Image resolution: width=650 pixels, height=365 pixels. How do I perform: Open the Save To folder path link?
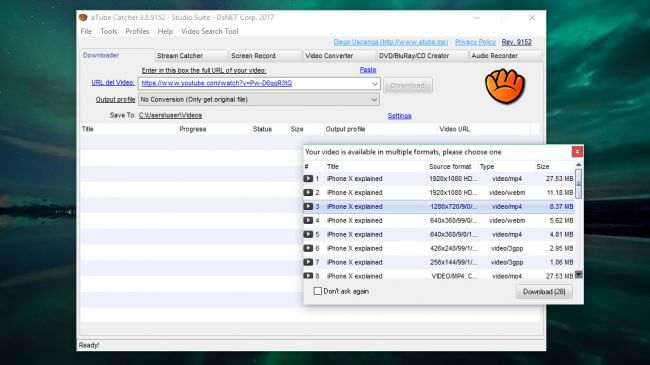click(170, 115)
